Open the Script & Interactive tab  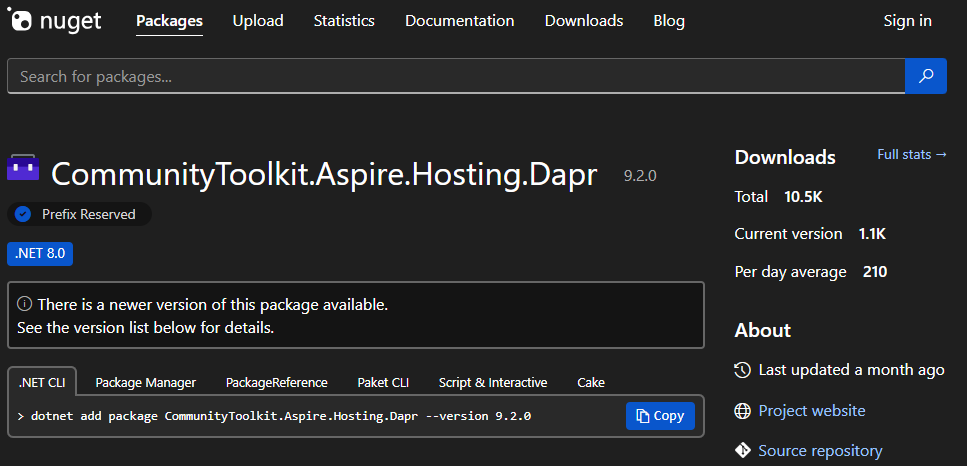coord(493,383)
